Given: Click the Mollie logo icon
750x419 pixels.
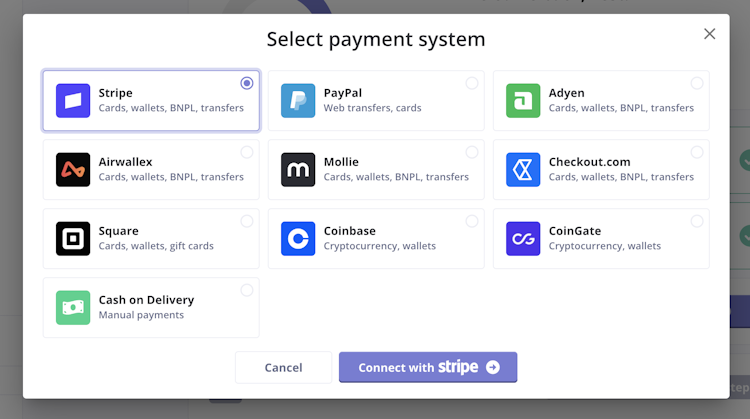Looking at the screenshot, I should pos(298,169).
